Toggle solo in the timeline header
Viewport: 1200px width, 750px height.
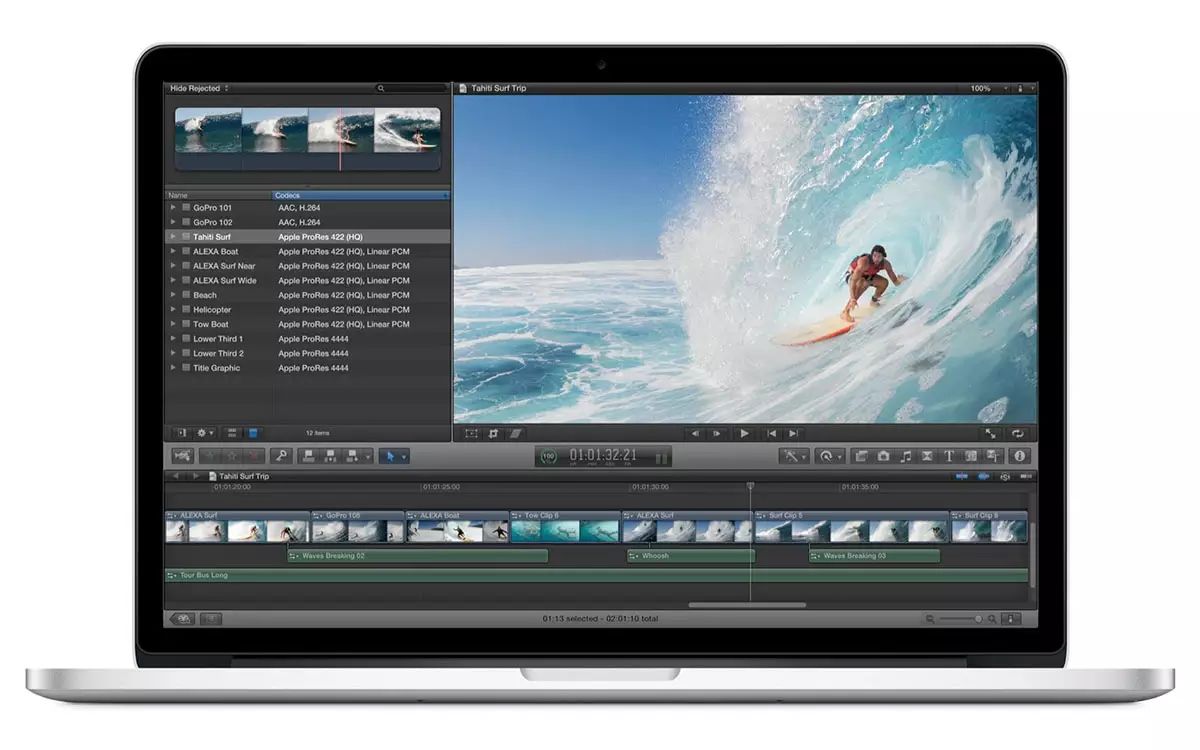coord(1005,476)
